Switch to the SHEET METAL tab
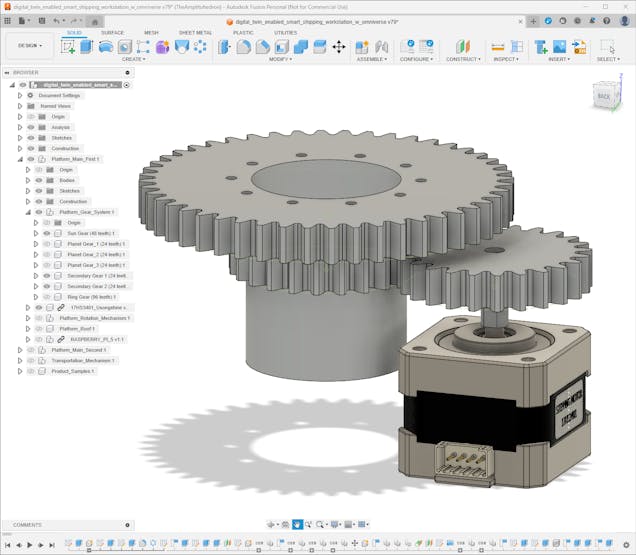Image resolution: width=636 pixels, height=555 pixels. [195, 32]
